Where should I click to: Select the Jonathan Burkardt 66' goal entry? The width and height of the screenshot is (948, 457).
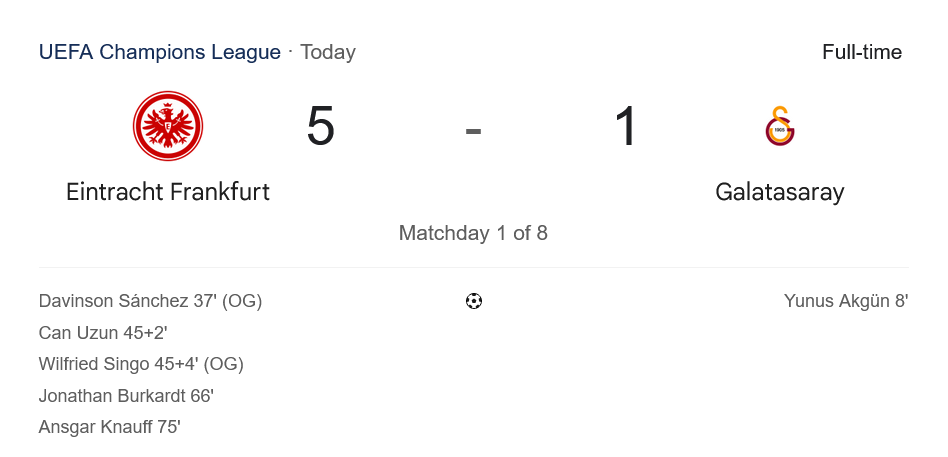[126, 396]
